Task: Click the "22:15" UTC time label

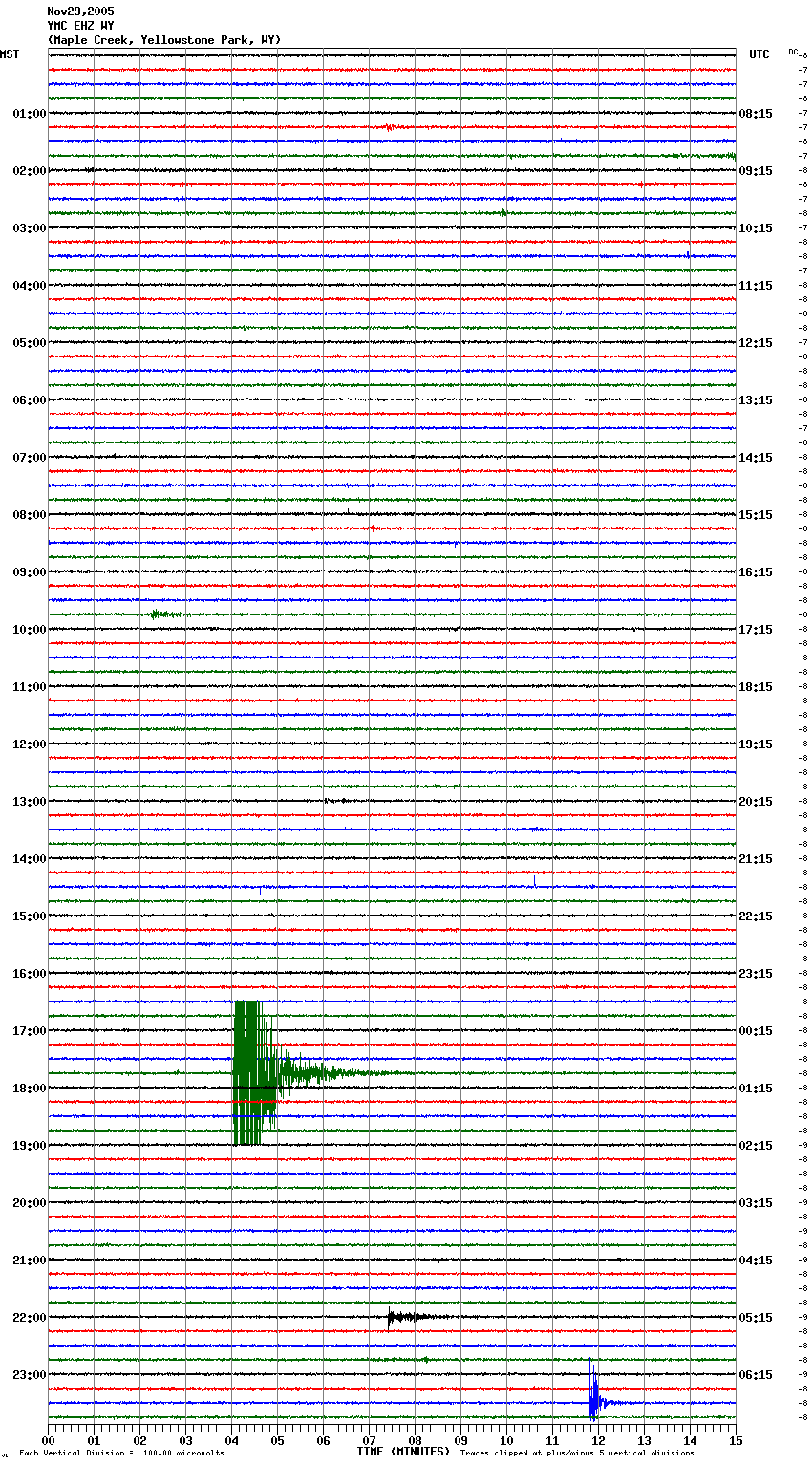Action: point(756,916)
